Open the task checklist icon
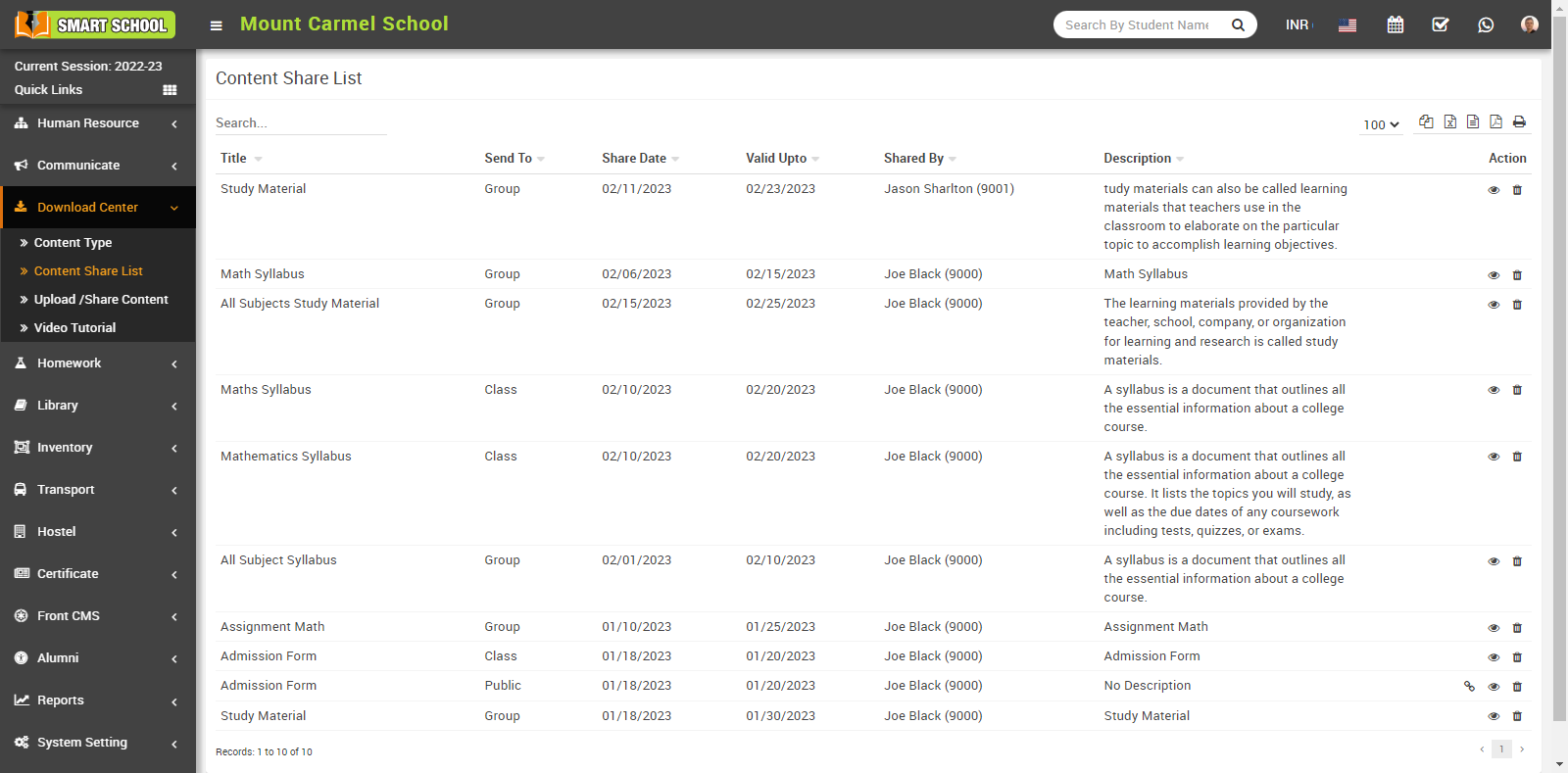The image size is (1568, 773). click(1441, 24)
